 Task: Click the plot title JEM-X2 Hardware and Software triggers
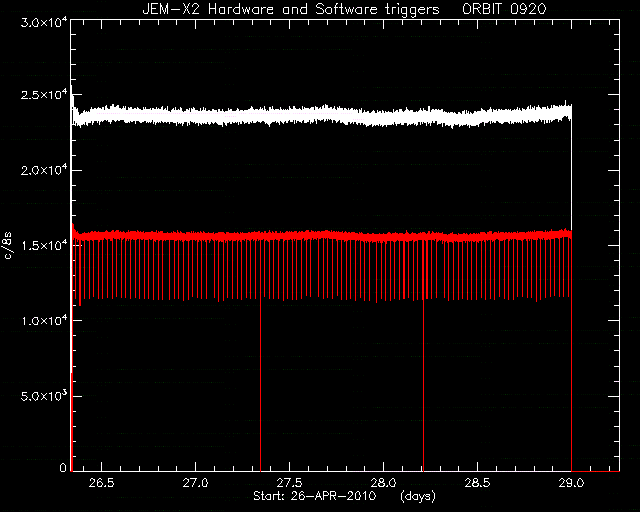pyautogui.click(x=291, y=9)
